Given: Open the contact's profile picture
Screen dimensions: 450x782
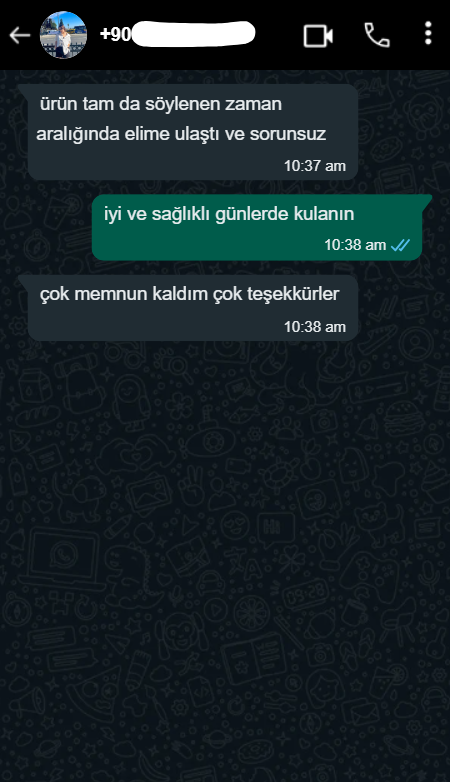Looking at the screenshot, I should [63, 35].
